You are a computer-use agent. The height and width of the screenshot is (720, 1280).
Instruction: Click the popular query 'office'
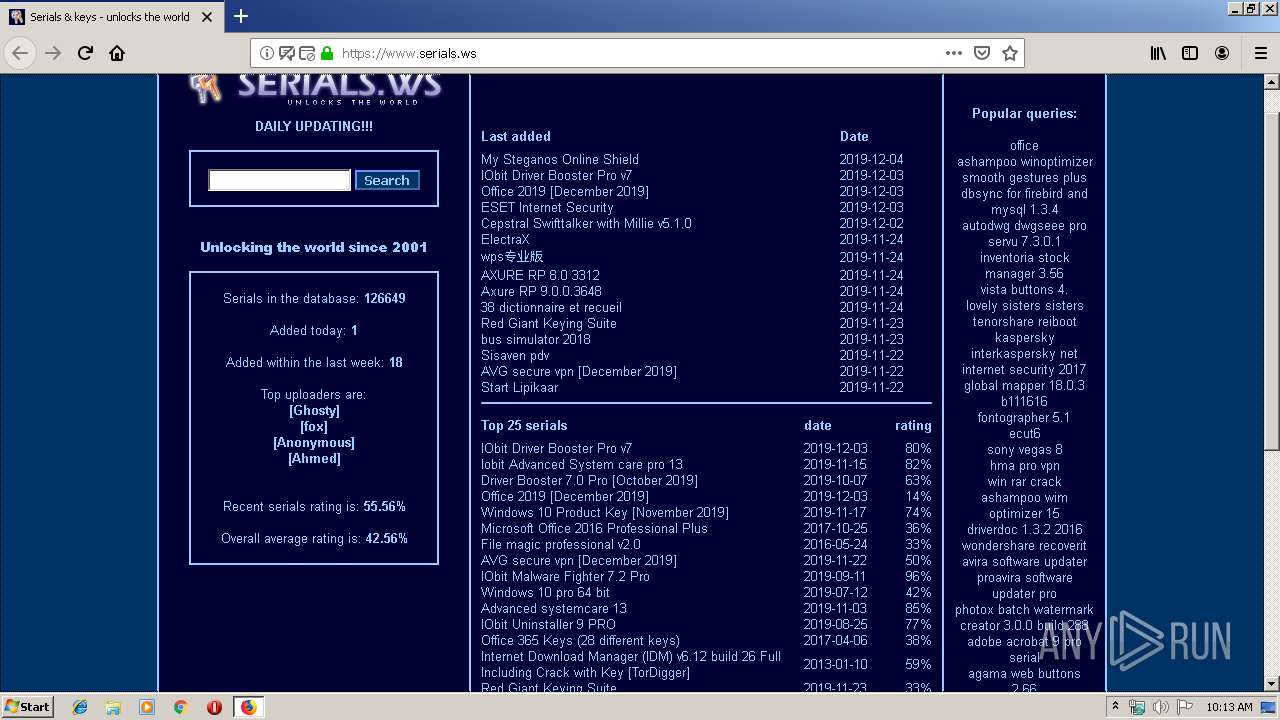click(x=1024, y=145)
